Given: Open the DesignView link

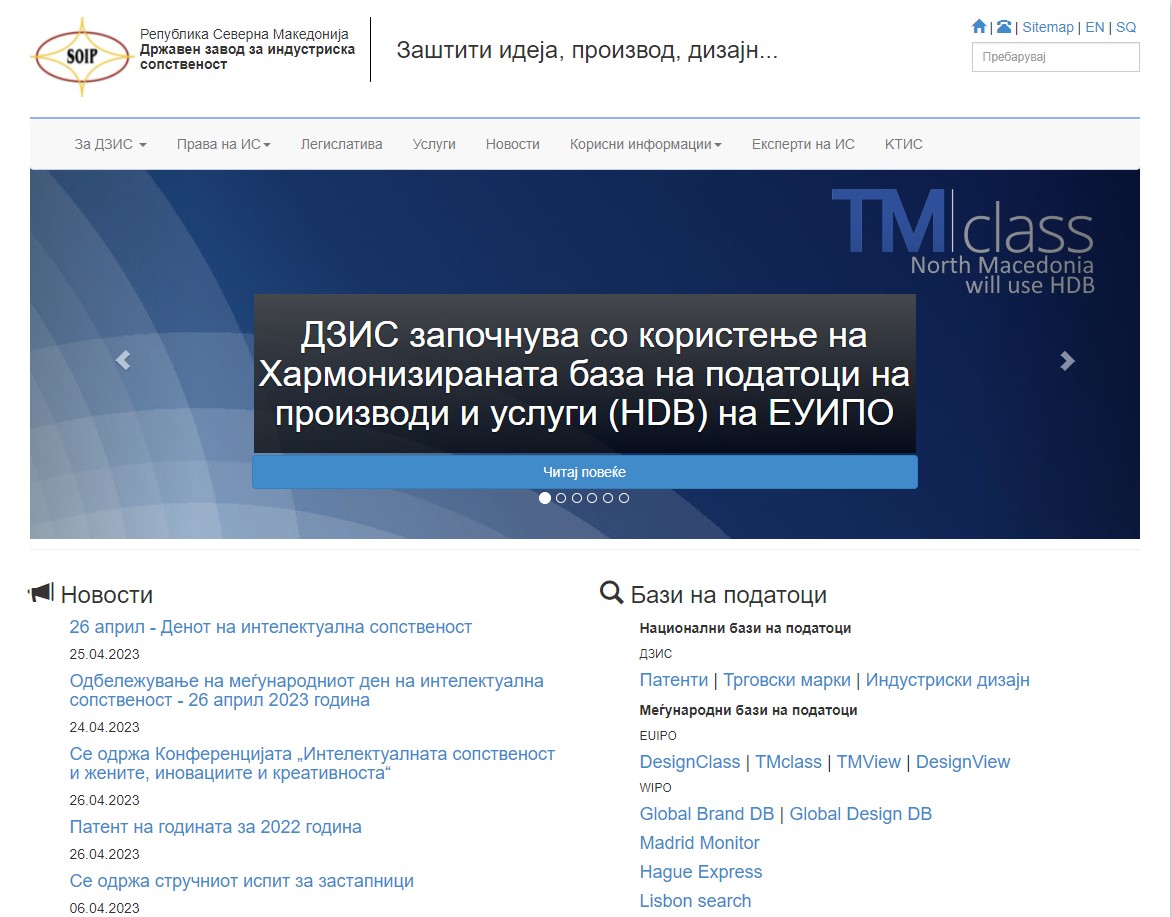Looking at the screenshot, I should 963,762.
